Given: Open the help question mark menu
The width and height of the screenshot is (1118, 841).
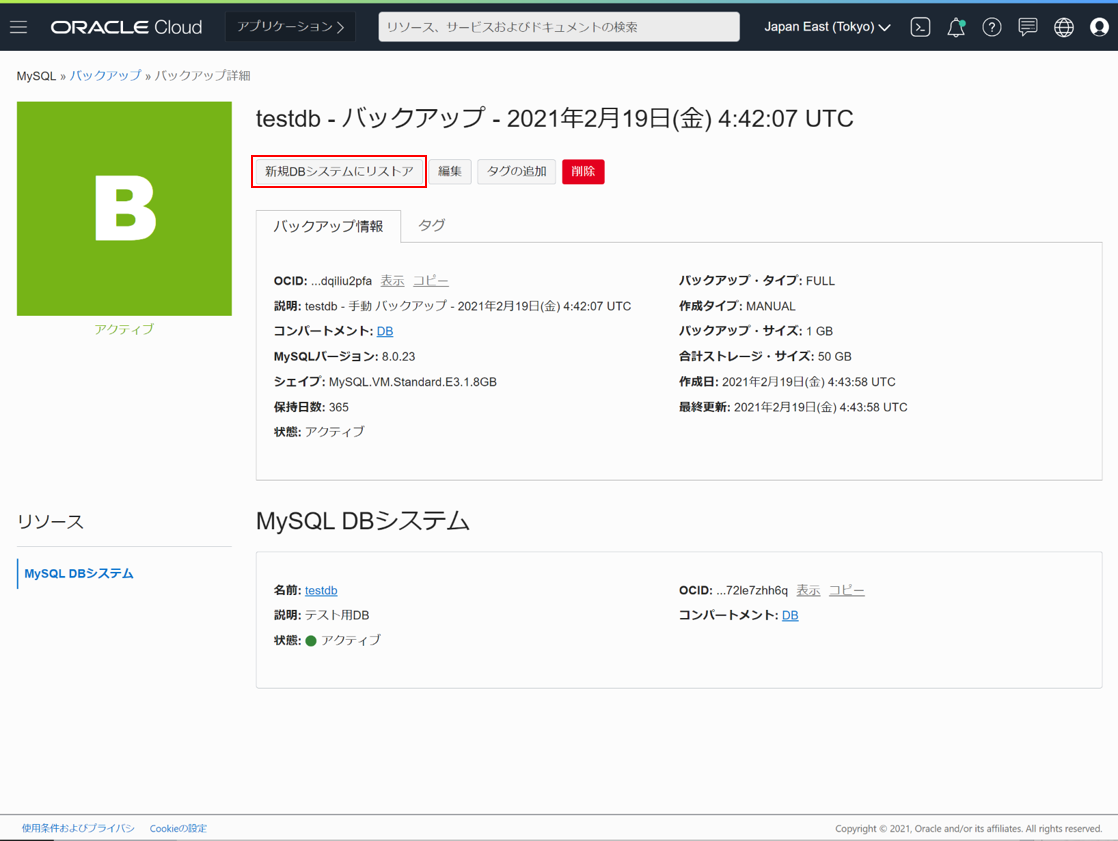Looking at the screenshot, I should point(992,27).
